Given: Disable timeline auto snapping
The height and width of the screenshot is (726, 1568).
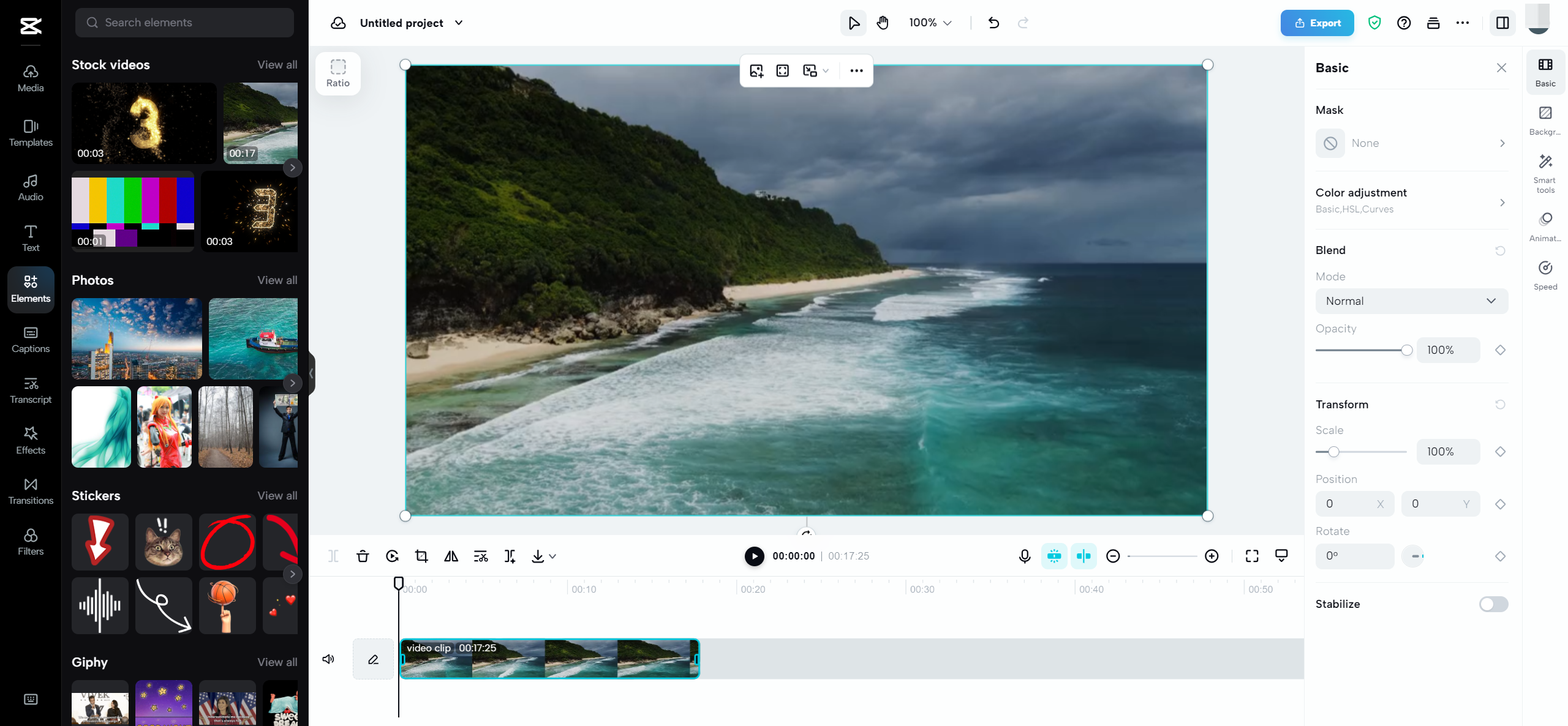Looking at the screenshot, I should point(1084,556).
